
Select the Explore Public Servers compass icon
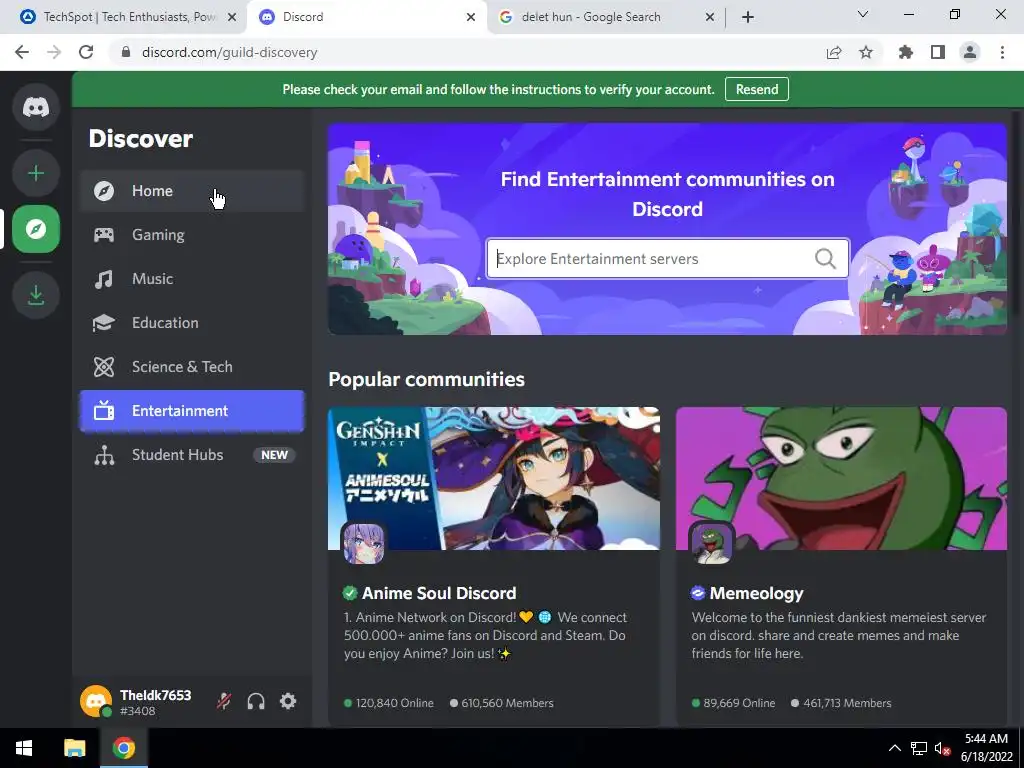click(36, 229)
